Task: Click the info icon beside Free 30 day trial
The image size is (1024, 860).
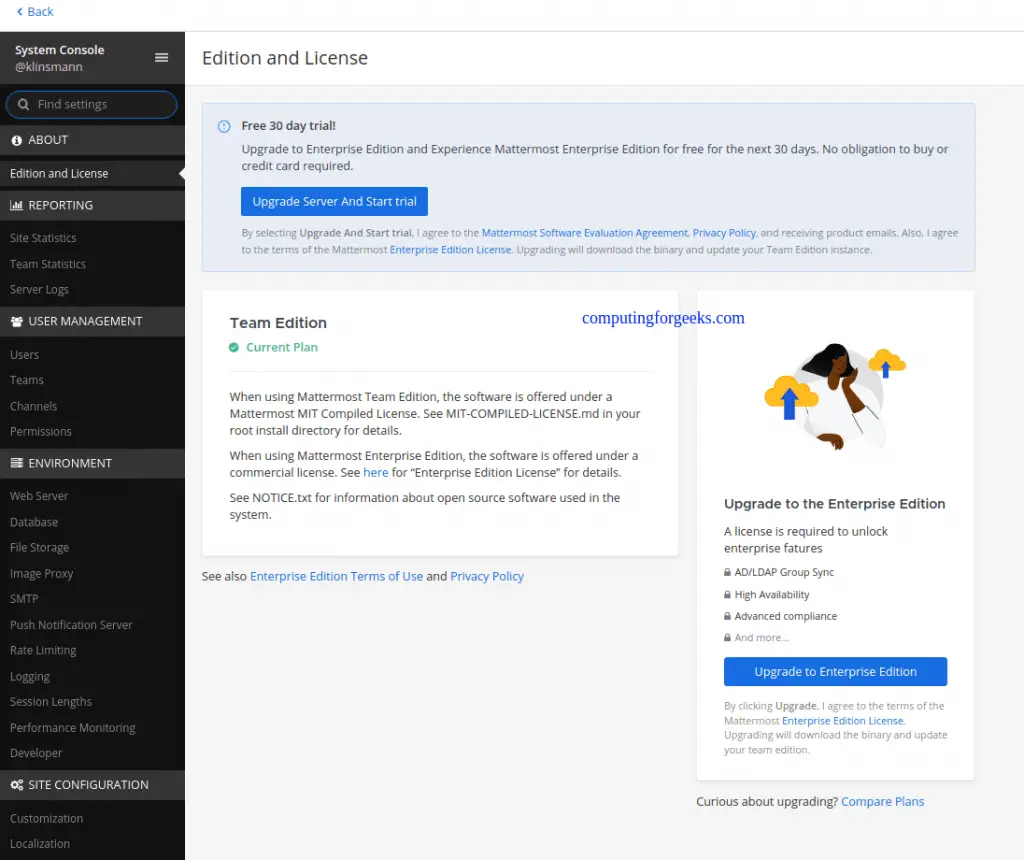Action: click(224, 127)
